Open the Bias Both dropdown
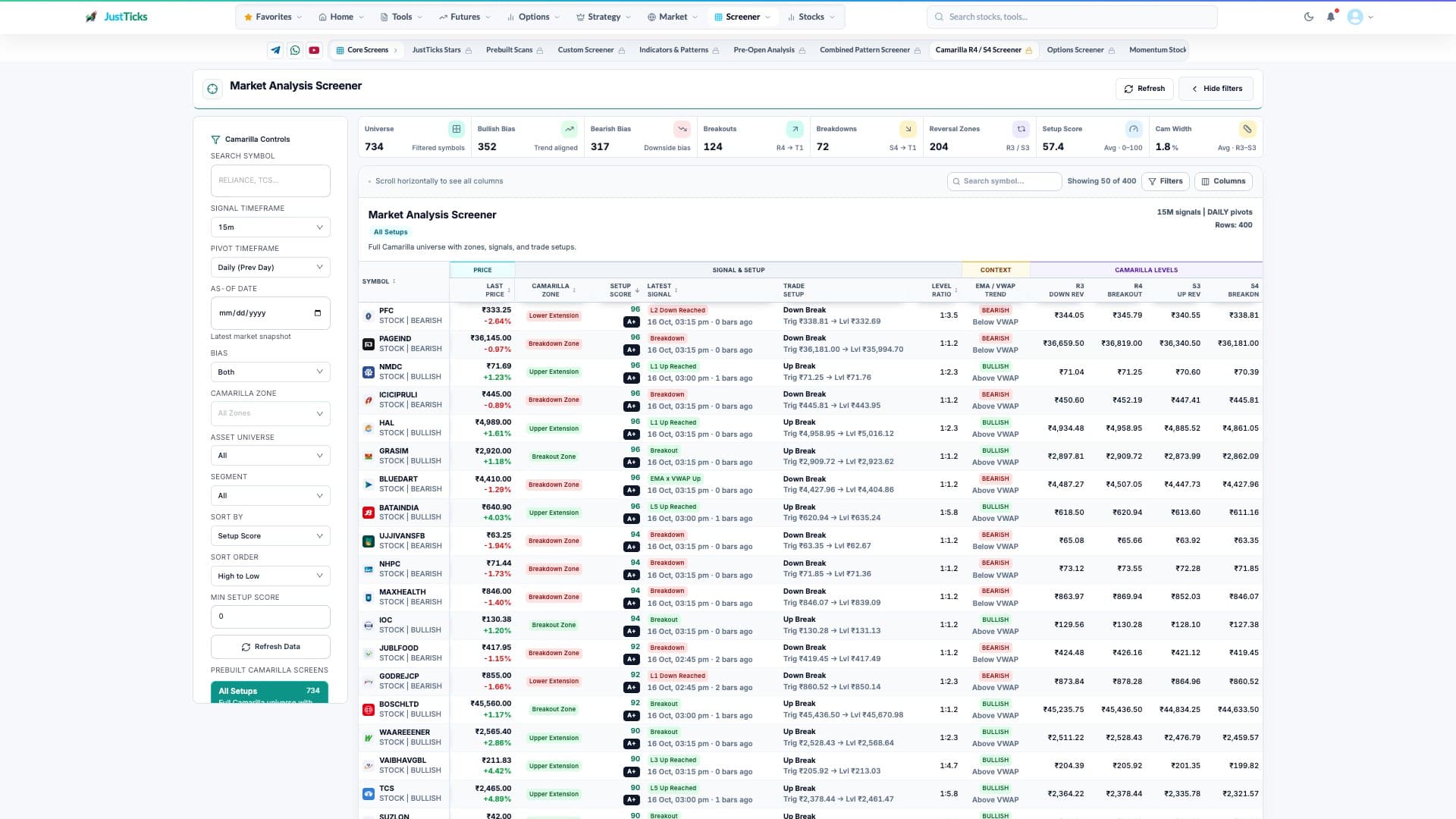Image resolution: width=1456 pixels, height=819 pixels. point(271,372)
